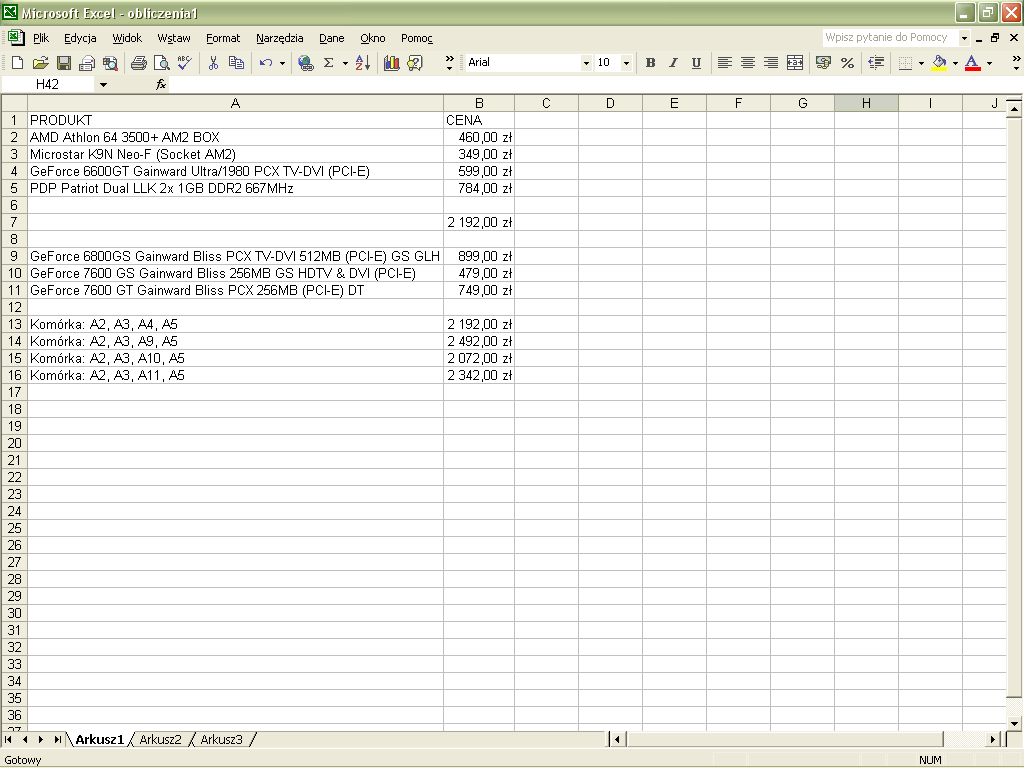Open the Edycja menu

click(80, 38)
